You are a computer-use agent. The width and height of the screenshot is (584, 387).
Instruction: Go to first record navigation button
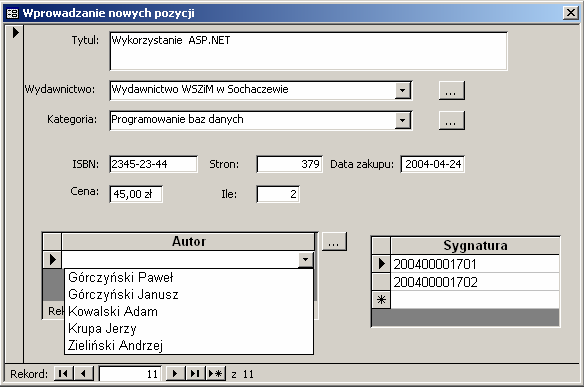coord(64,373)
